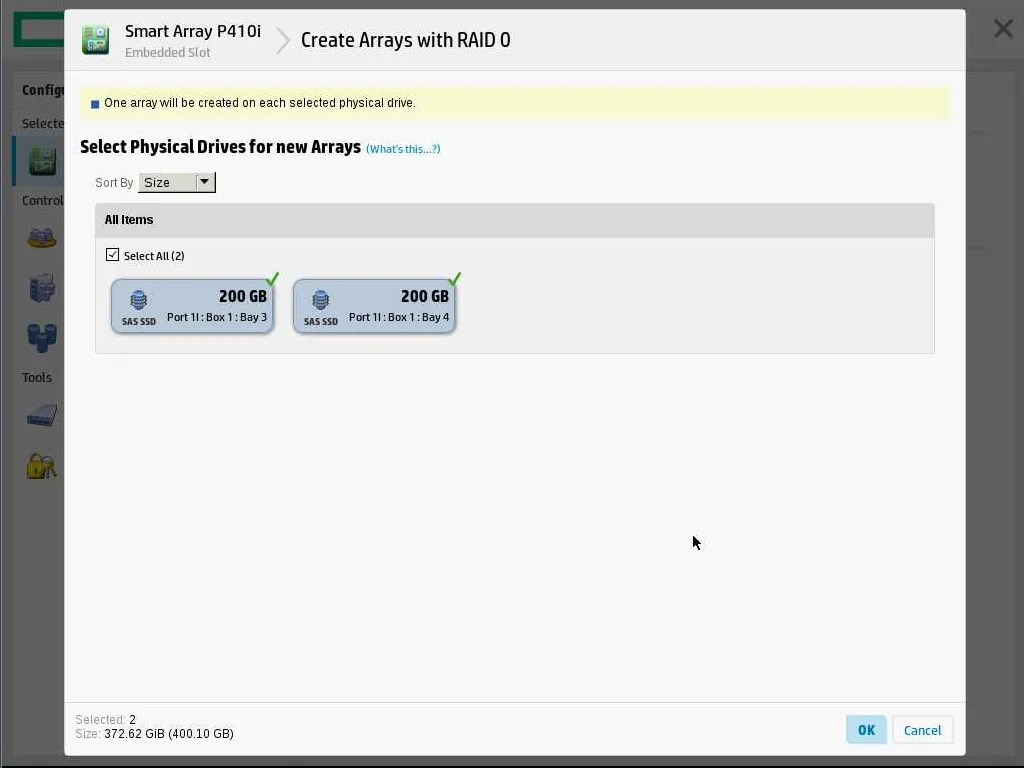
Task: Open the arrays icon in the background sidebar
Action: (x=42, y=238)
